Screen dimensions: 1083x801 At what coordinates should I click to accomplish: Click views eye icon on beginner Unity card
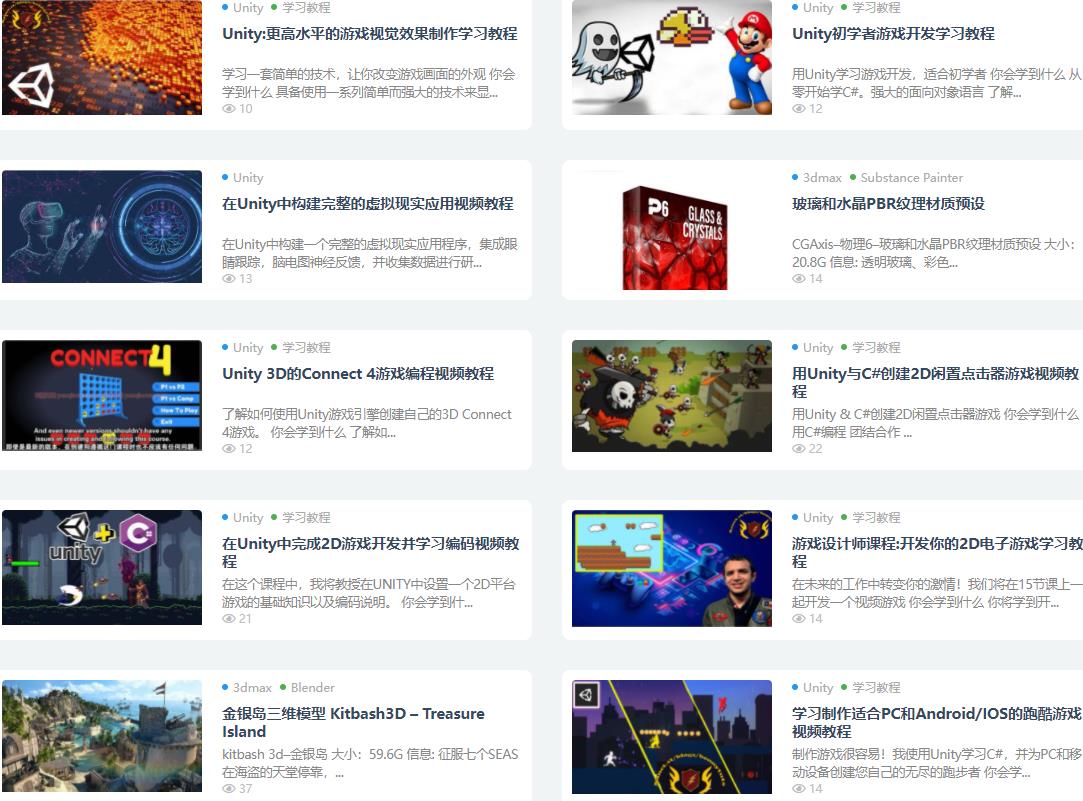pyautogui.click(x=798, y=109)
